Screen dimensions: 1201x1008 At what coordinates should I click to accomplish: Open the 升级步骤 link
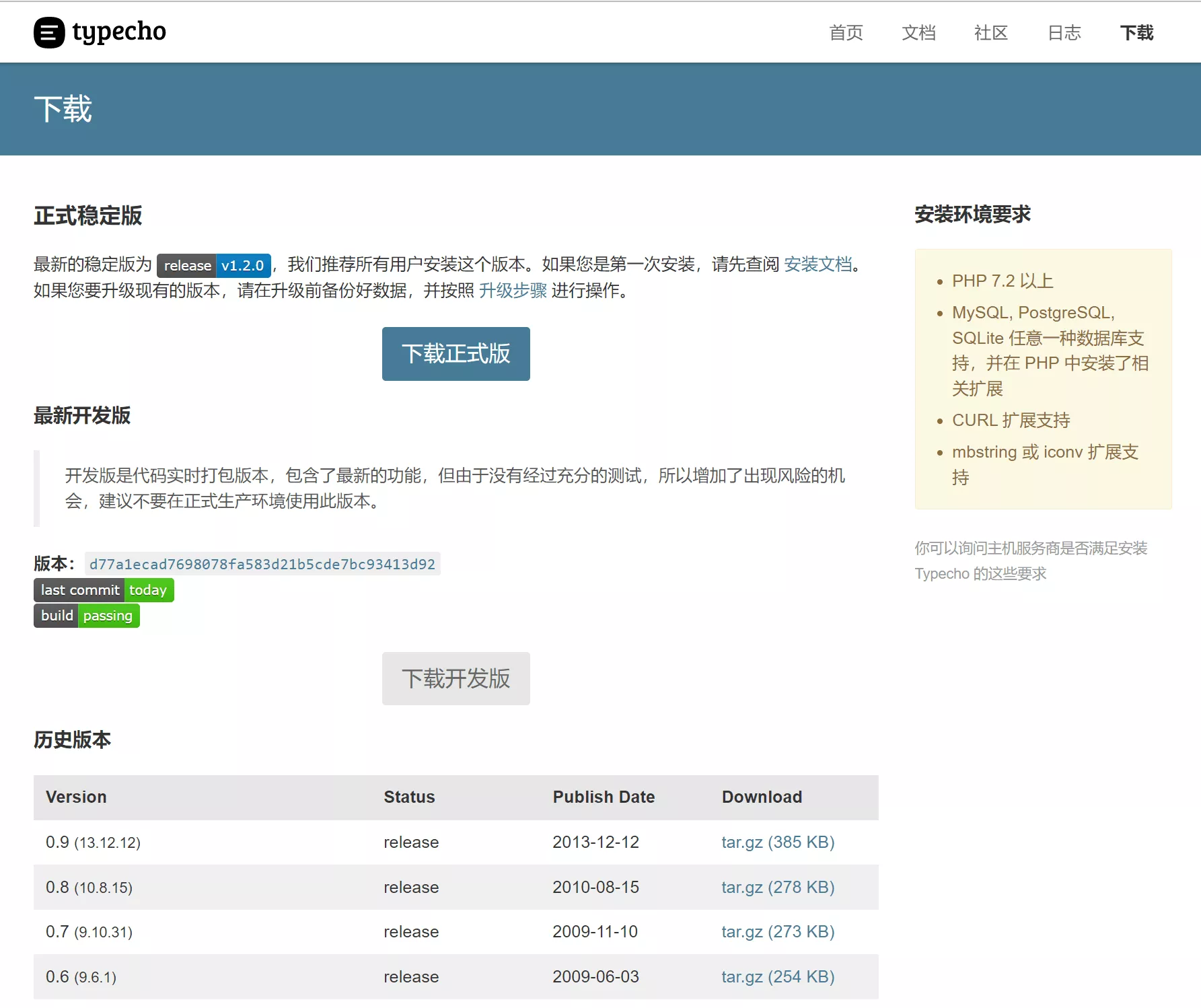tap(513, 291)
